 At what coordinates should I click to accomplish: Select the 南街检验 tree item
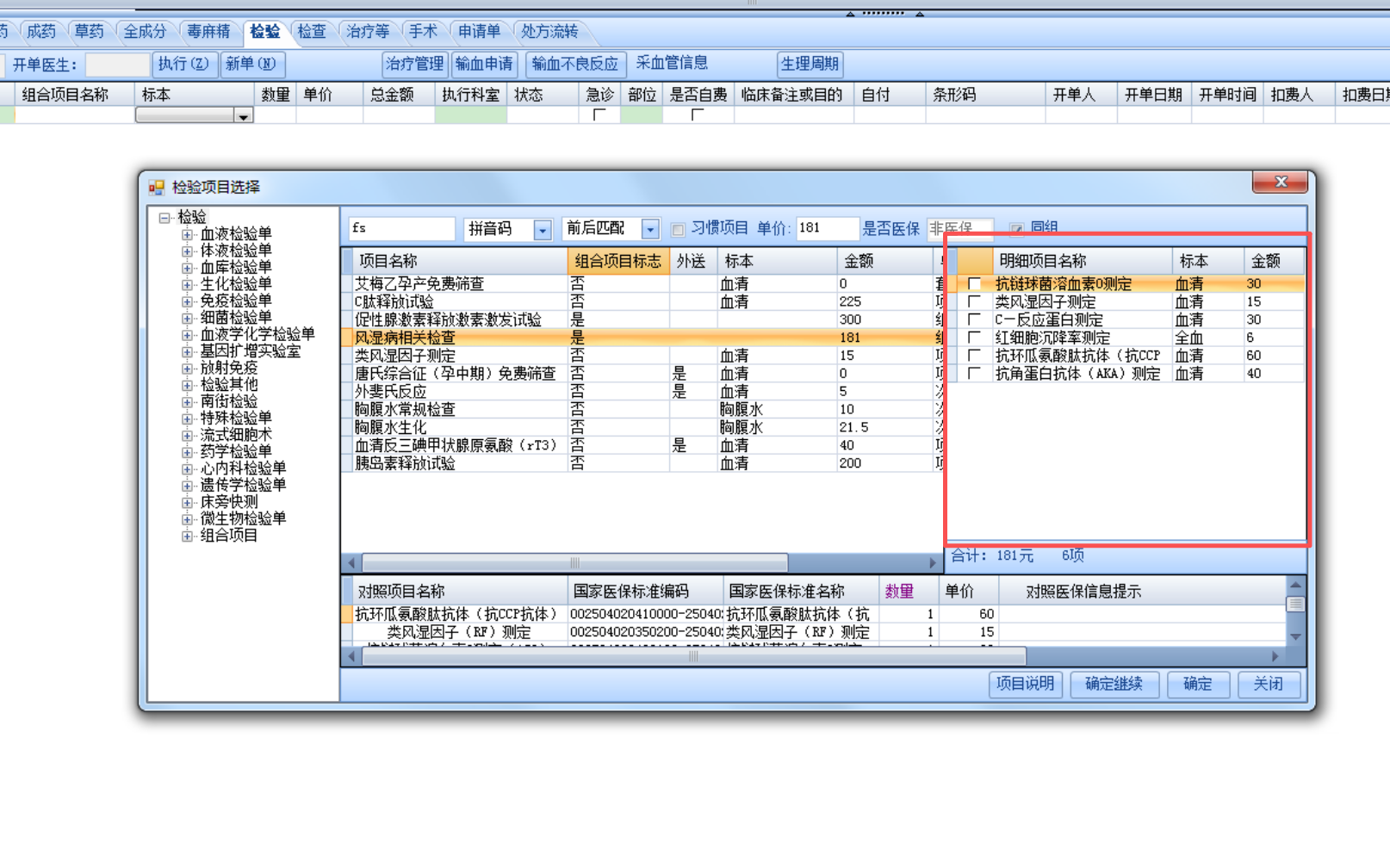(228, 402)
